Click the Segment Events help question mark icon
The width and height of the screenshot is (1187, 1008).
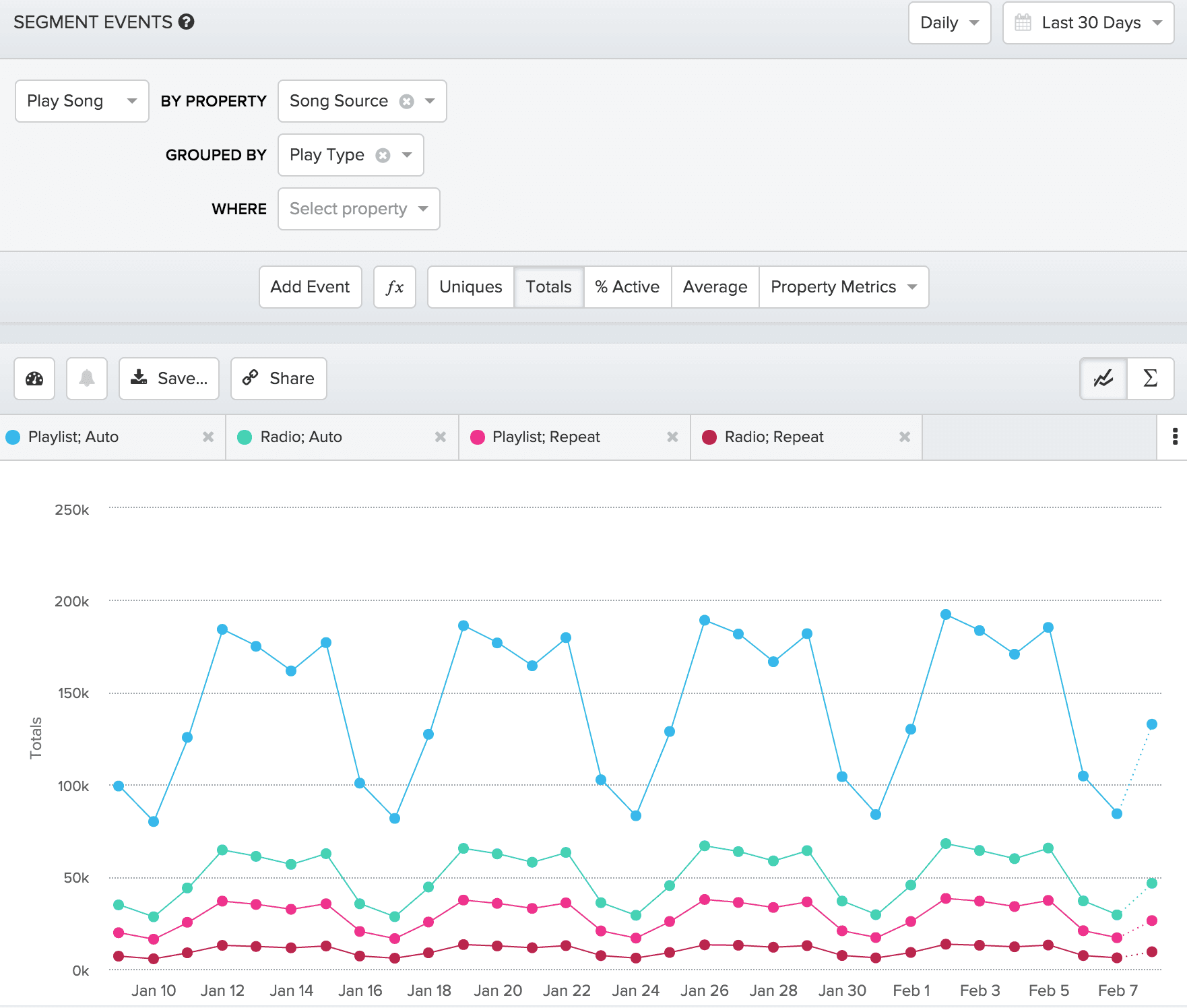187,22
